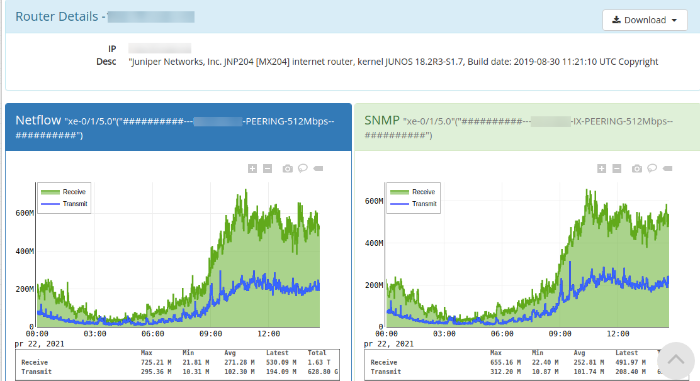Click blue Transmit swatch in SNMP legend
Viewport: 700px width, 381px height.
(399, 204)
